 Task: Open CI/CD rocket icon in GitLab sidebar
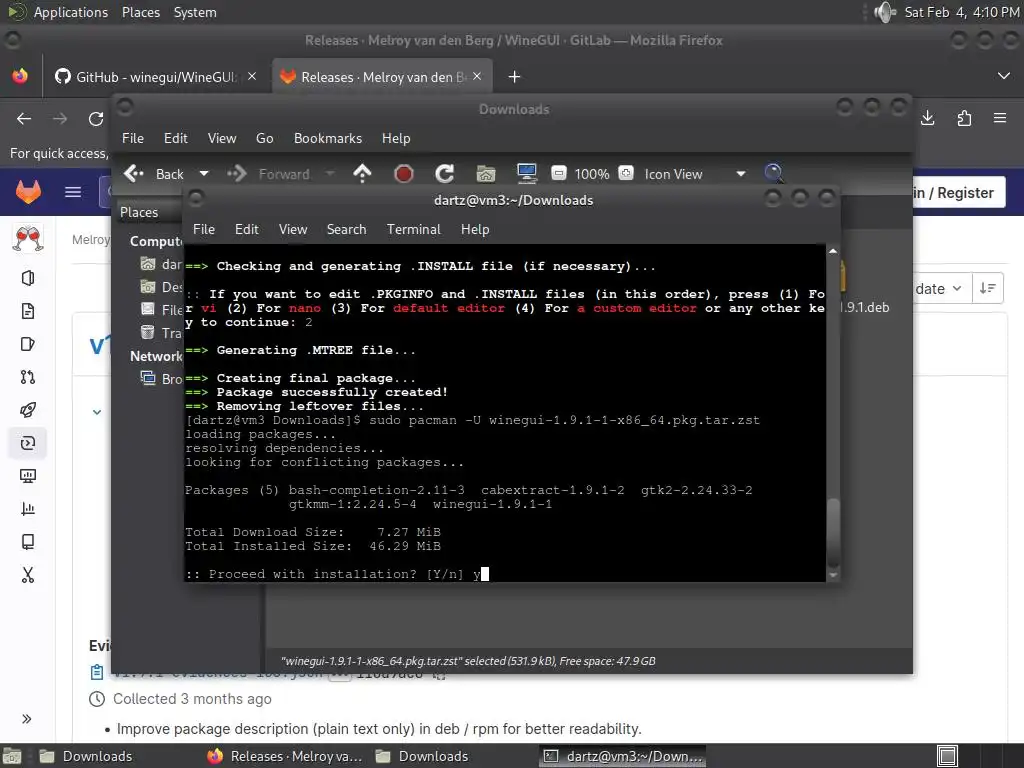tap(27, 410)
